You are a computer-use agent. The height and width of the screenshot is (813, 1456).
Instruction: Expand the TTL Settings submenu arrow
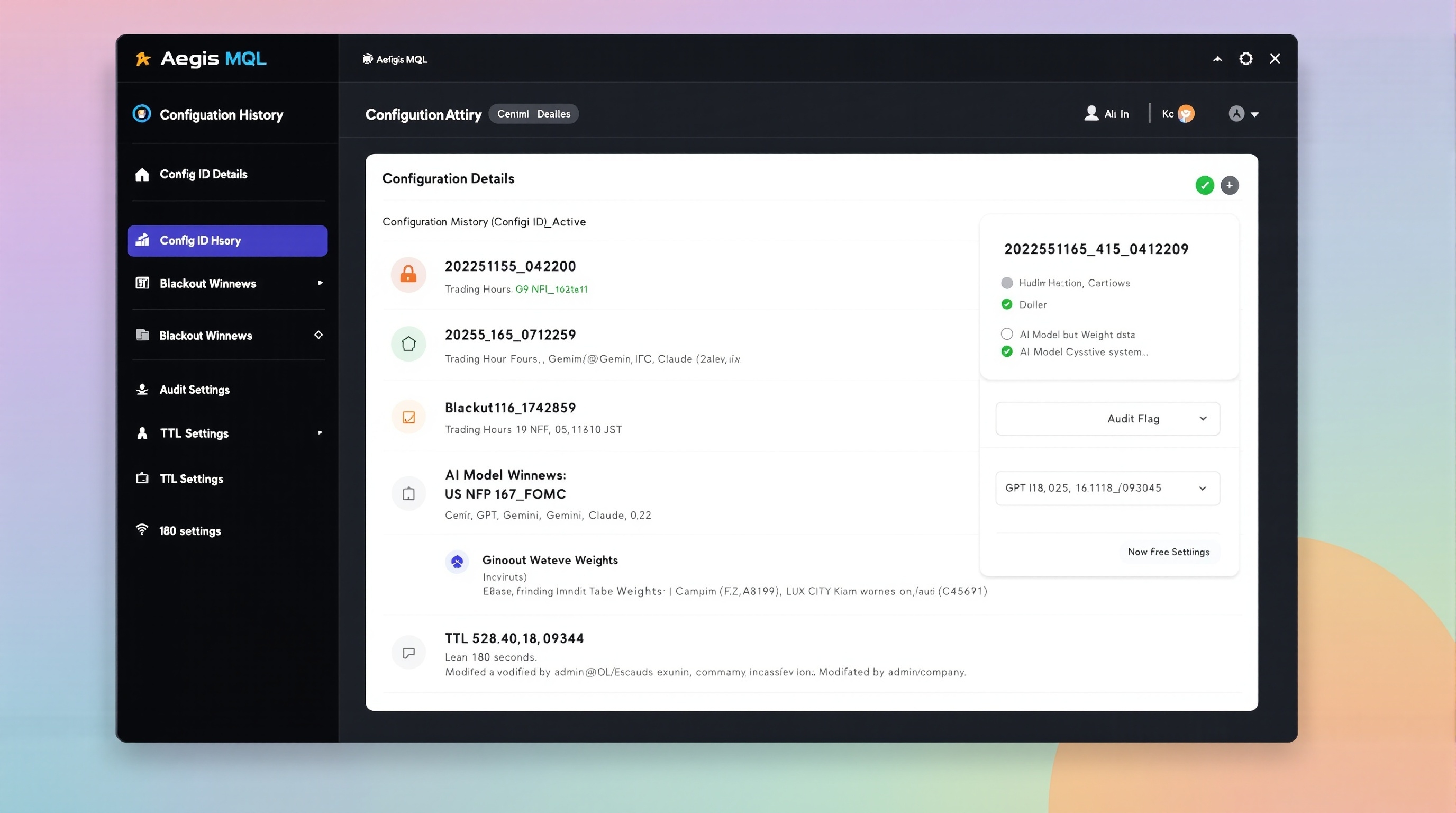click(x=320, y=432)
